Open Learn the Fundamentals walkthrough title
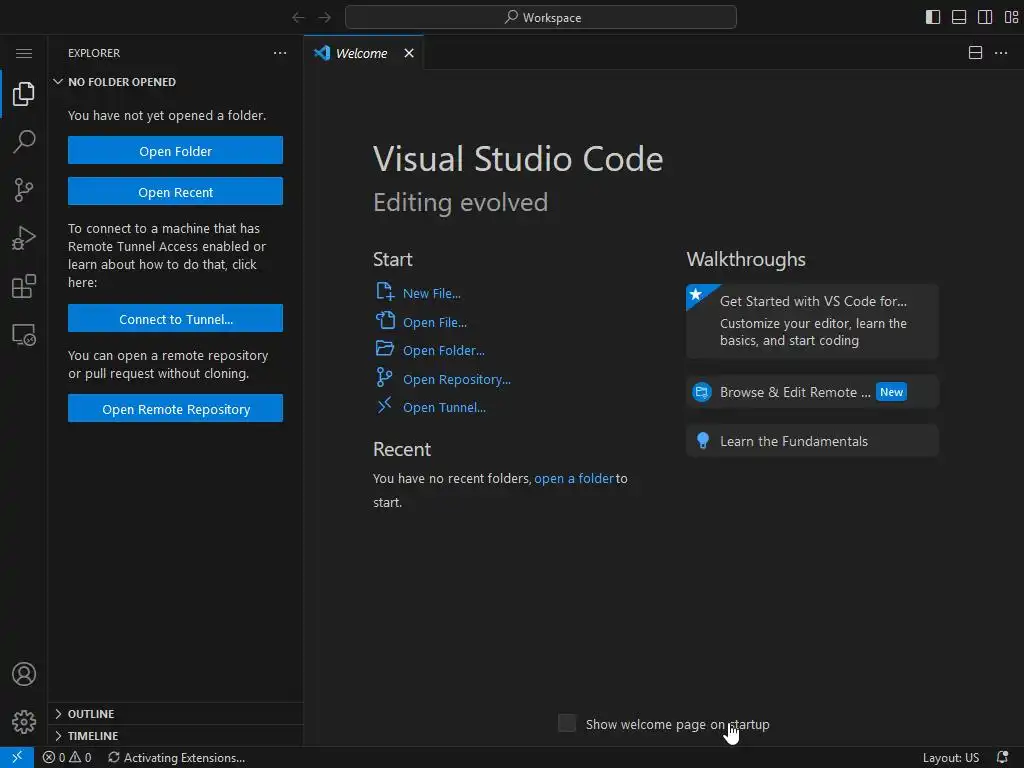Viewport: 1024px width, 768px height. point(794,441)
